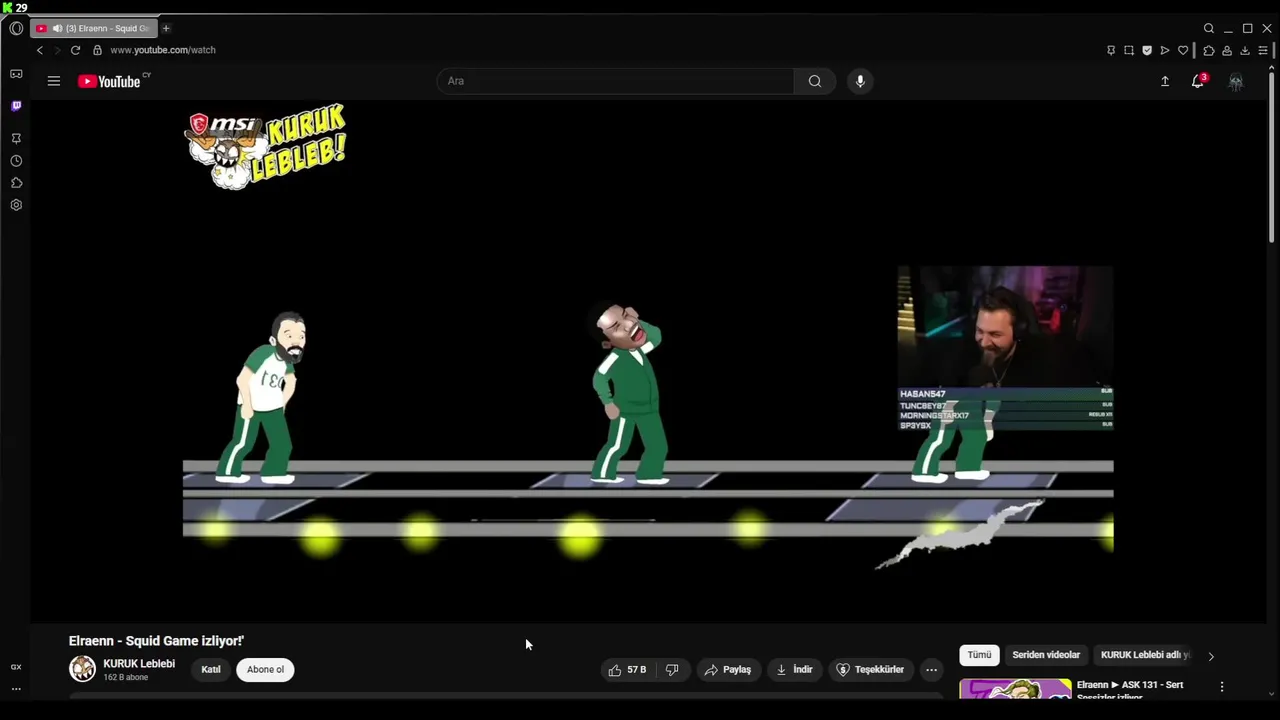Start voice search with the microphone
Viewport: 1280px width, 720px height.
860,81
